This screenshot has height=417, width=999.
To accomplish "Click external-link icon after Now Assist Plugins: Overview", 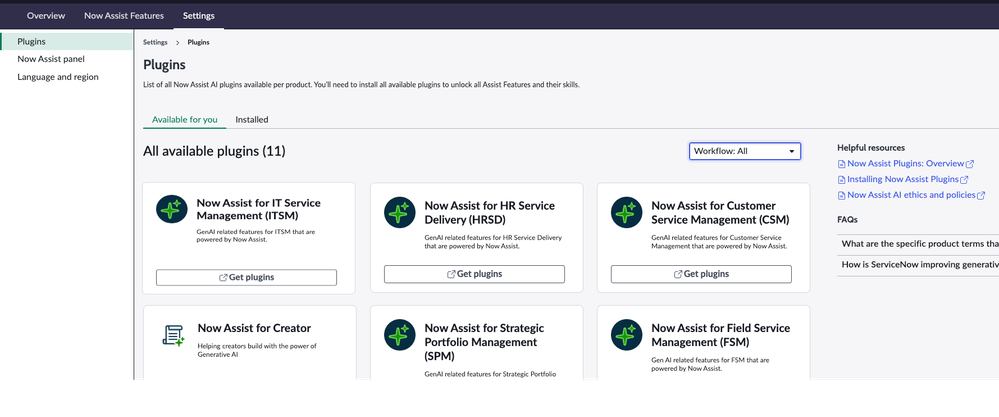I will (970, 164).
